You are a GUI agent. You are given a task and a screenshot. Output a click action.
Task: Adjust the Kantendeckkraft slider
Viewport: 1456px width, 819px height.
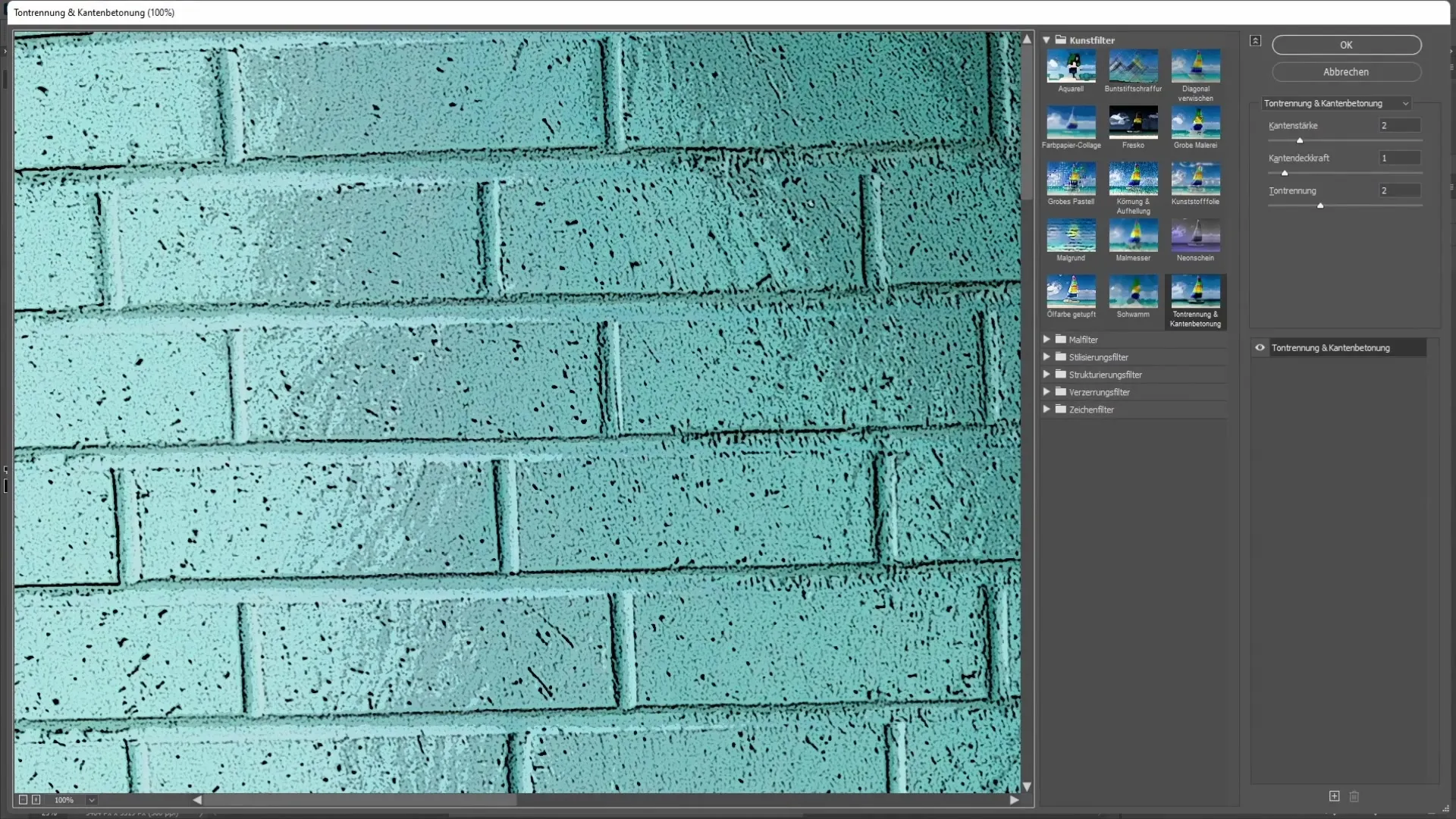1285,174
